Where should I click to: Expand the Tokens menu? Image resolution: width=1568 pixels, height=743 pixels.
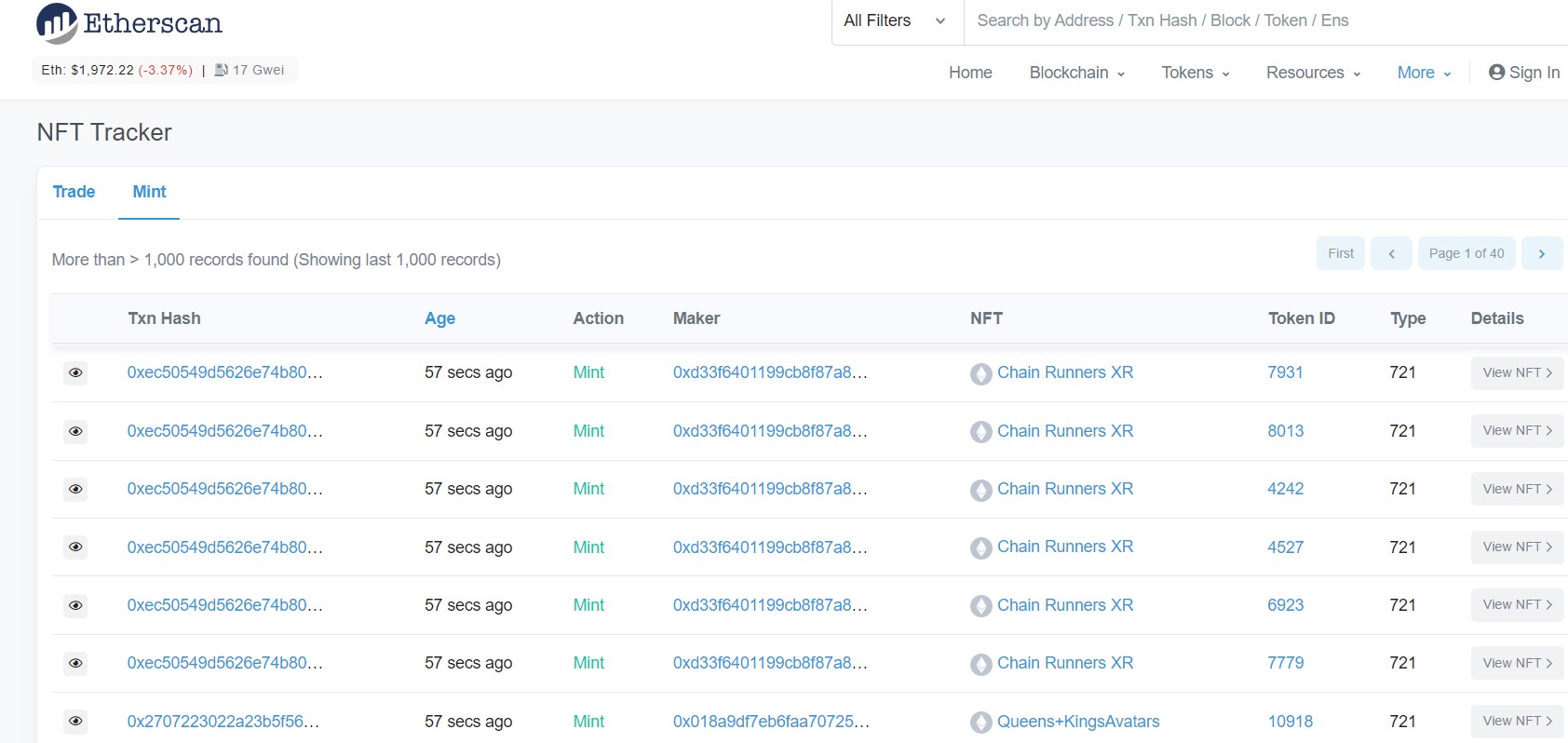1196,73
